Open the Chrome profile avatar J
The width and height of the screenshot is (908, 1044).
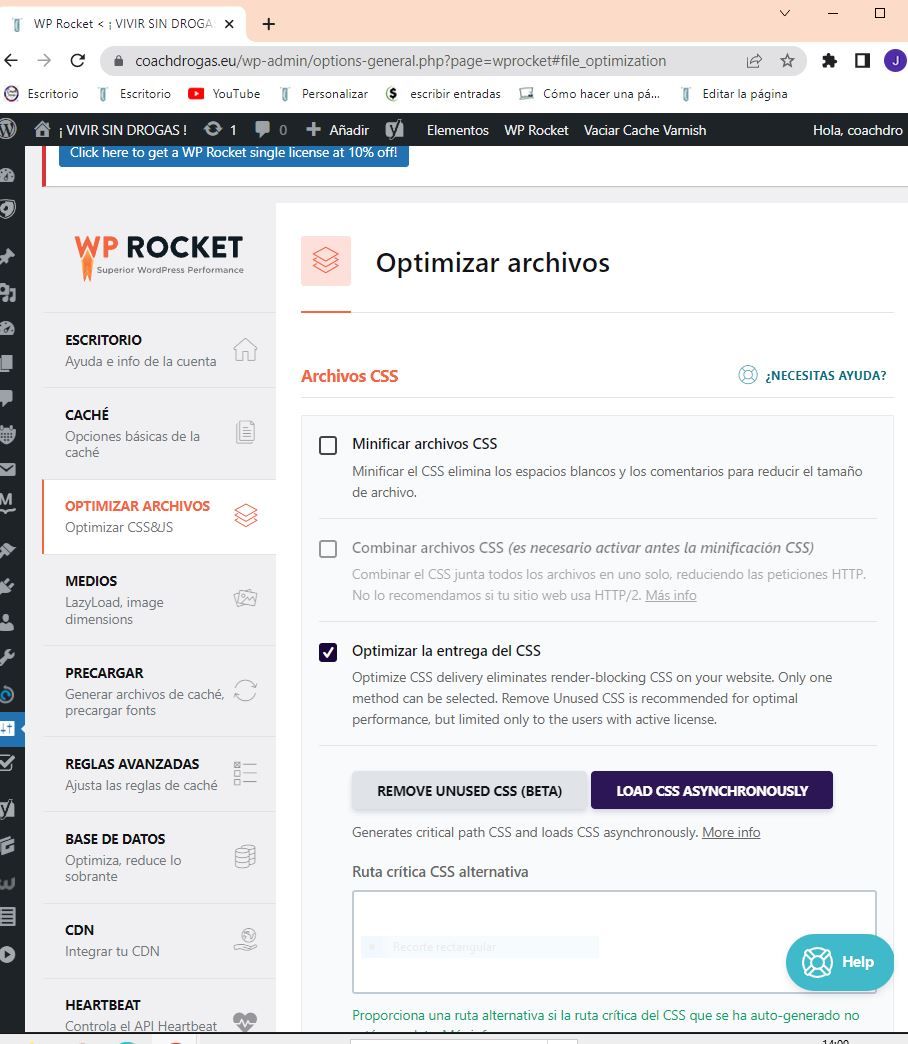[x=895, y=61]
